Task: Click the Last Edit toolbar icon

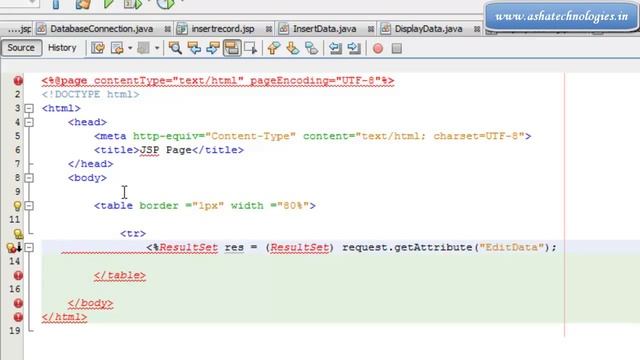Action: pos(98,48)
